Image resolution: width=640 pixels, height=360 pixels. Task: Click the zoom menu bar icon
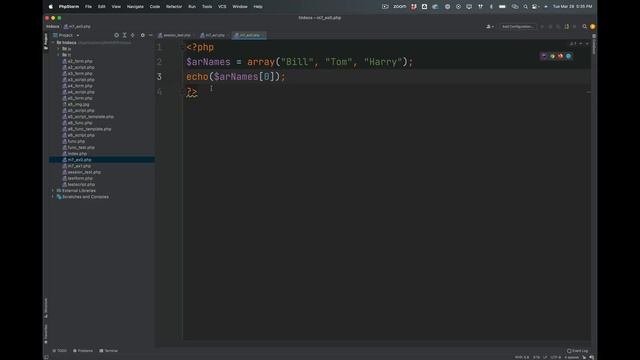point(400,7)
